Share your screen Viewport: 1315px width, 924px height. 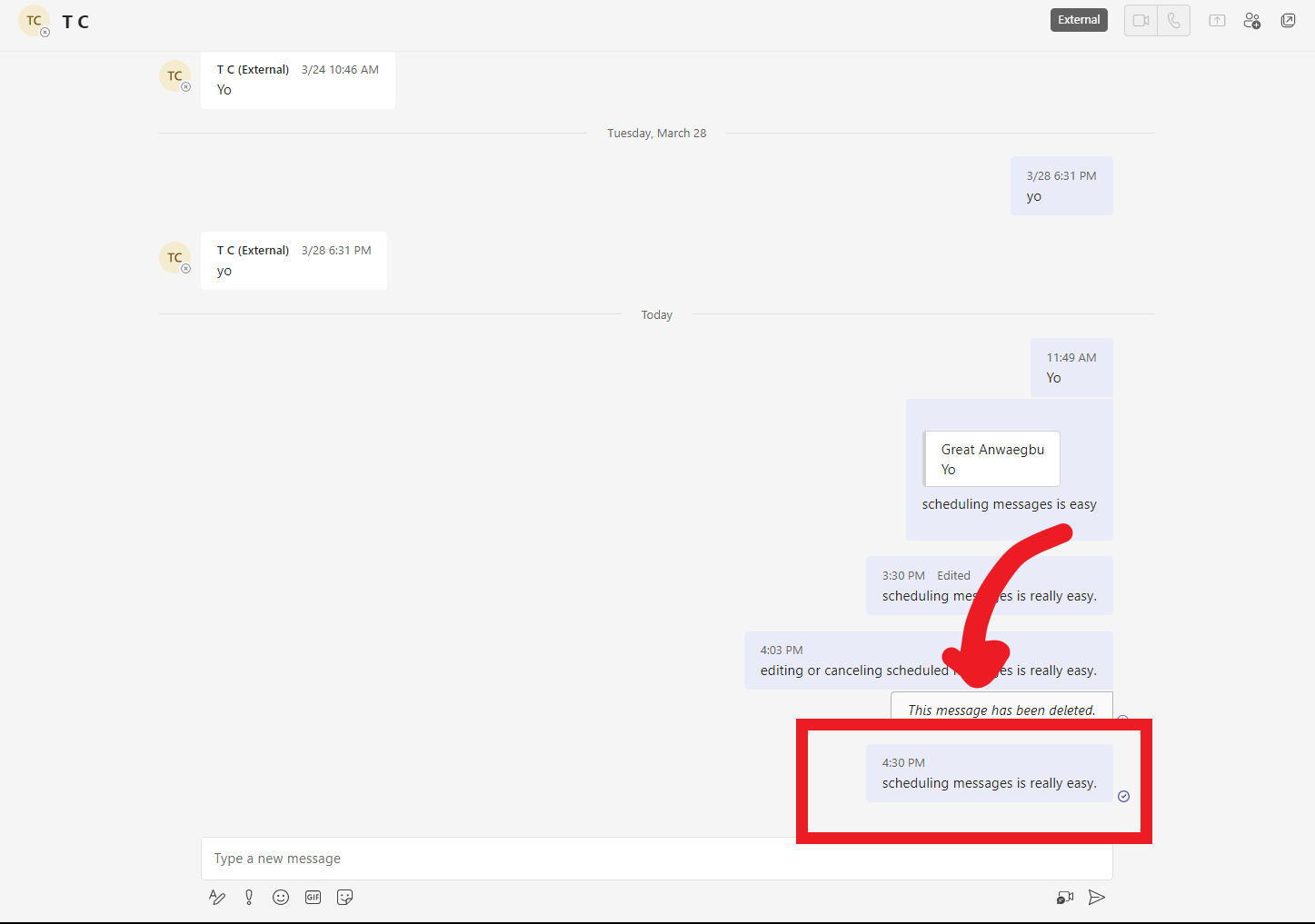coord(1216,20)
